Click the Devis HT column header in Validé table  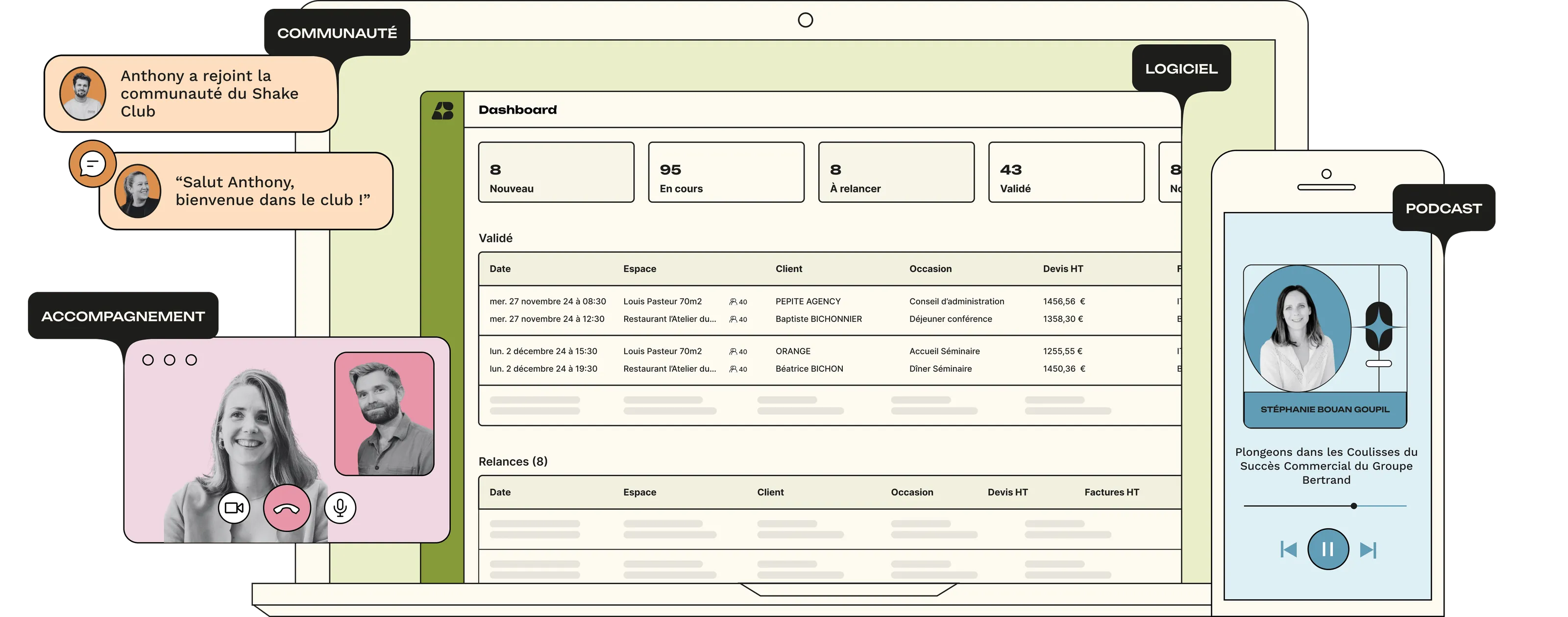coord(1063,269)
